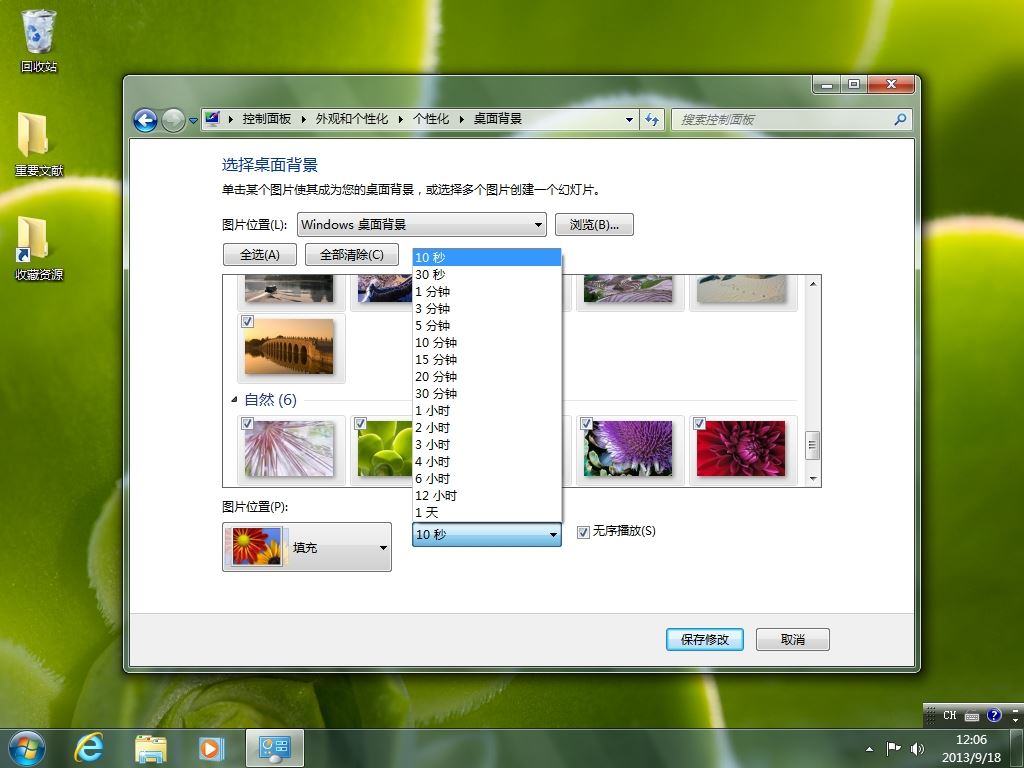Open the 回收站 recycle bin icon
The width and height of the screenshot is (1024, 768).
coord(39,40)
